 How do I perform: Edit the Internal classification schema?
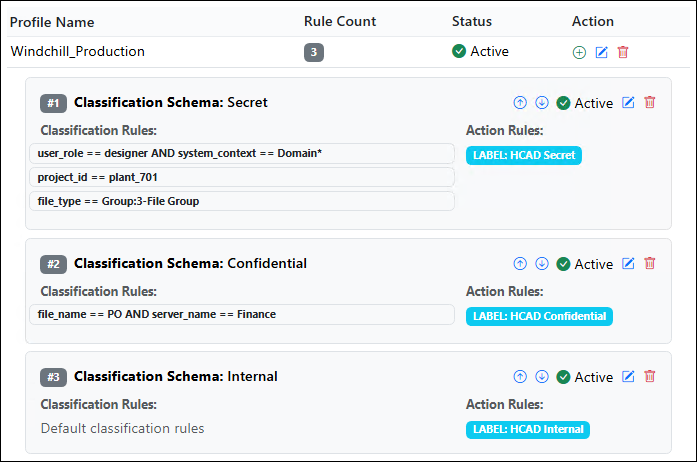click(x=628, y=377)
